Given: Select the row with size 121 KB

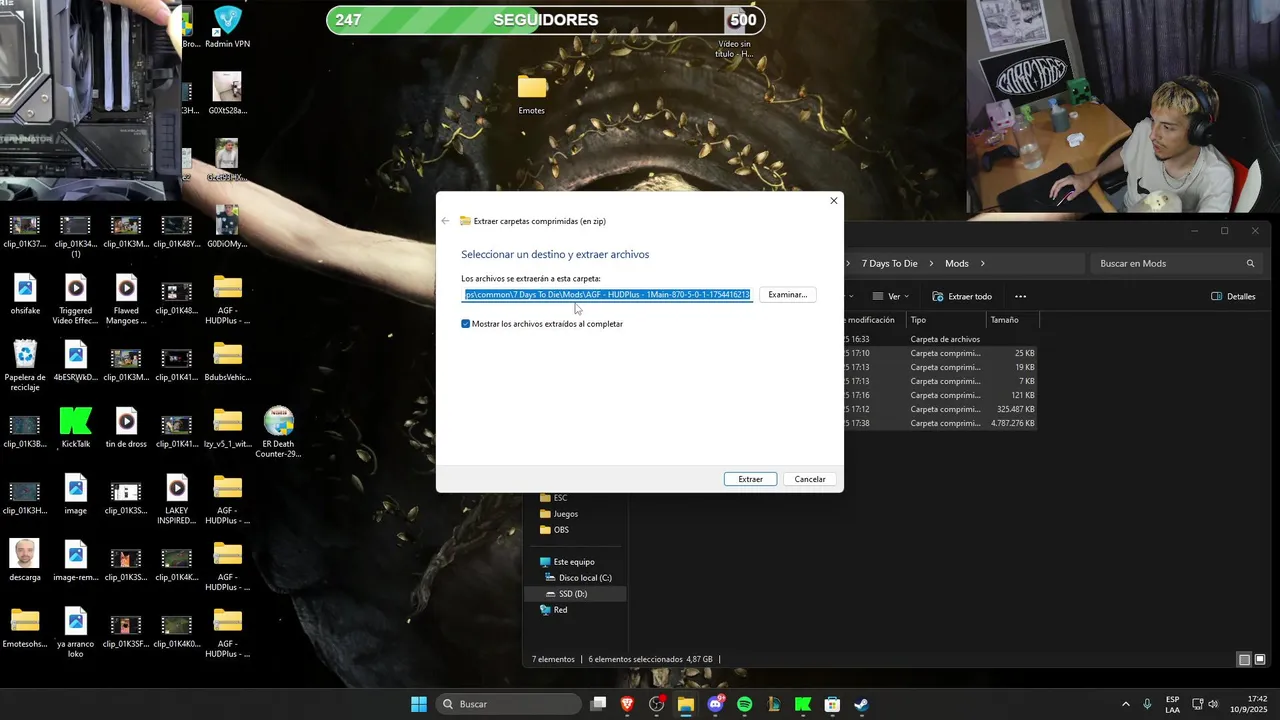Looking at the screenshot, I should pos(940,395).
